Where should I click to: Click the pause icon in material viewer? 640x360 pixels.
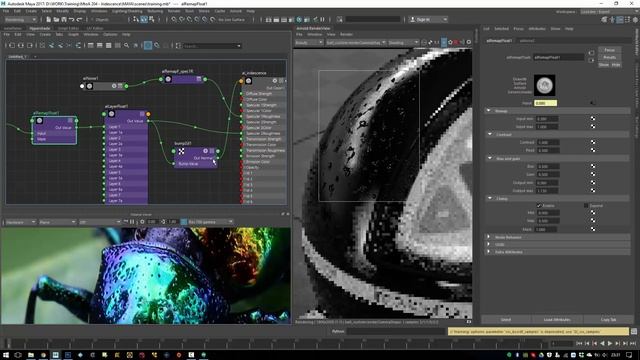click(132, 222)
